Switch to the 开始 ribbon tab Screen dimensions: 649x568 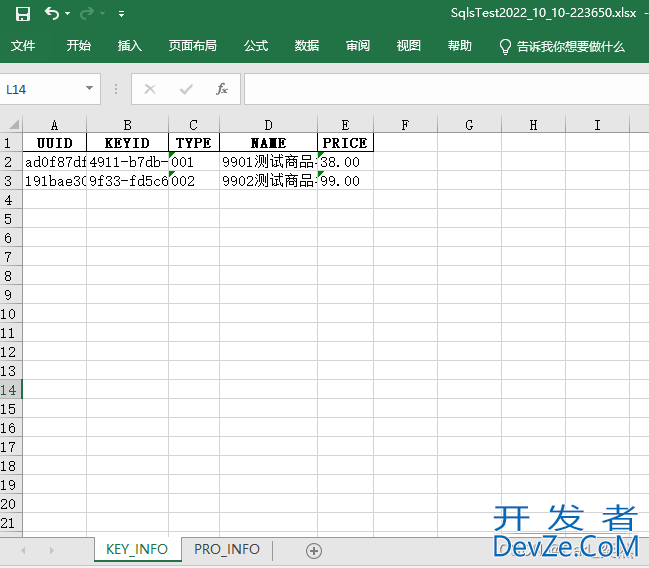79,46
